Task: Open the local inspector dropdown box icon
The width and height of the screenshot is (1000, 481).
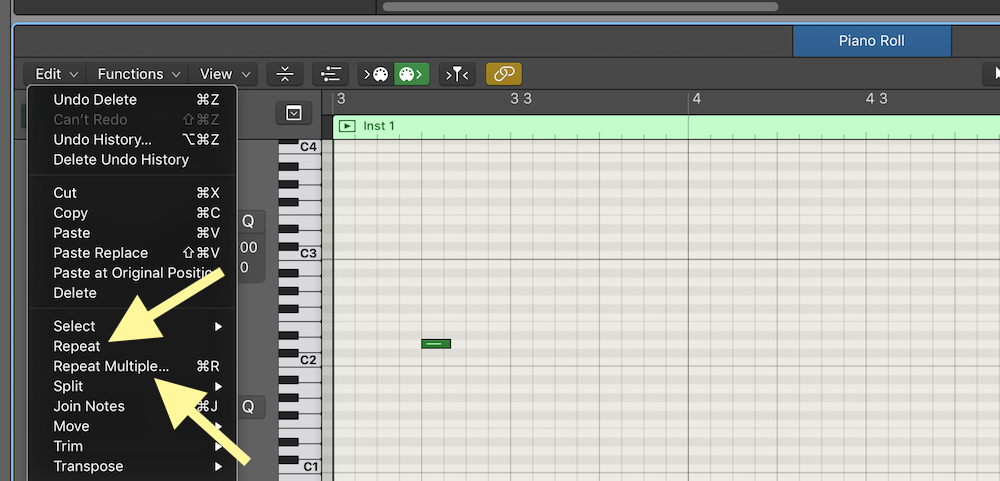Action: 293,114
